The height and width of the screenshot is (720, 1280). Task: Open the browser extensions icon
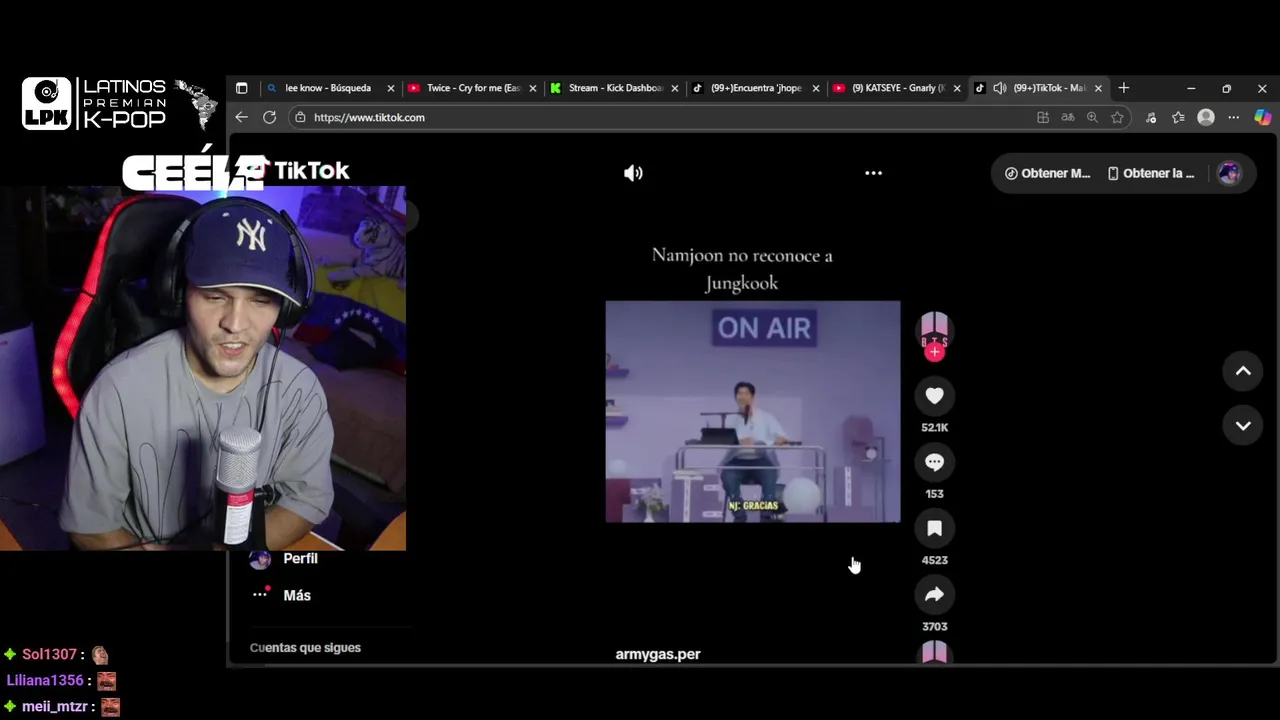[x=1151, y=117]
